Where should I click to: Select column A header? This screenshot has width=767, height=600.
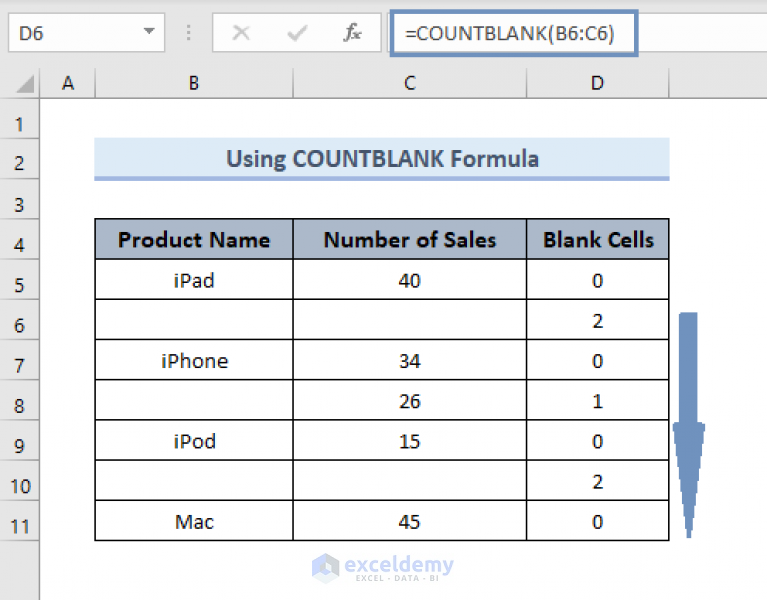pyautogui.click(x=68, y=83)
